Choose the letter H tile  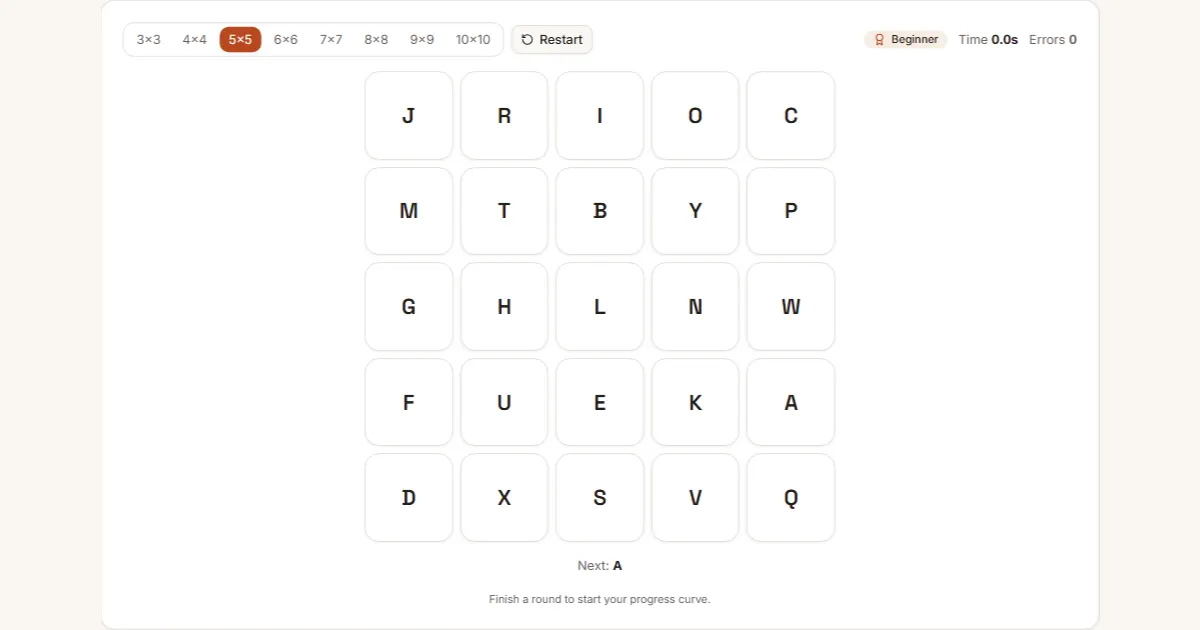pyautogui.click(x=504, y=307)
